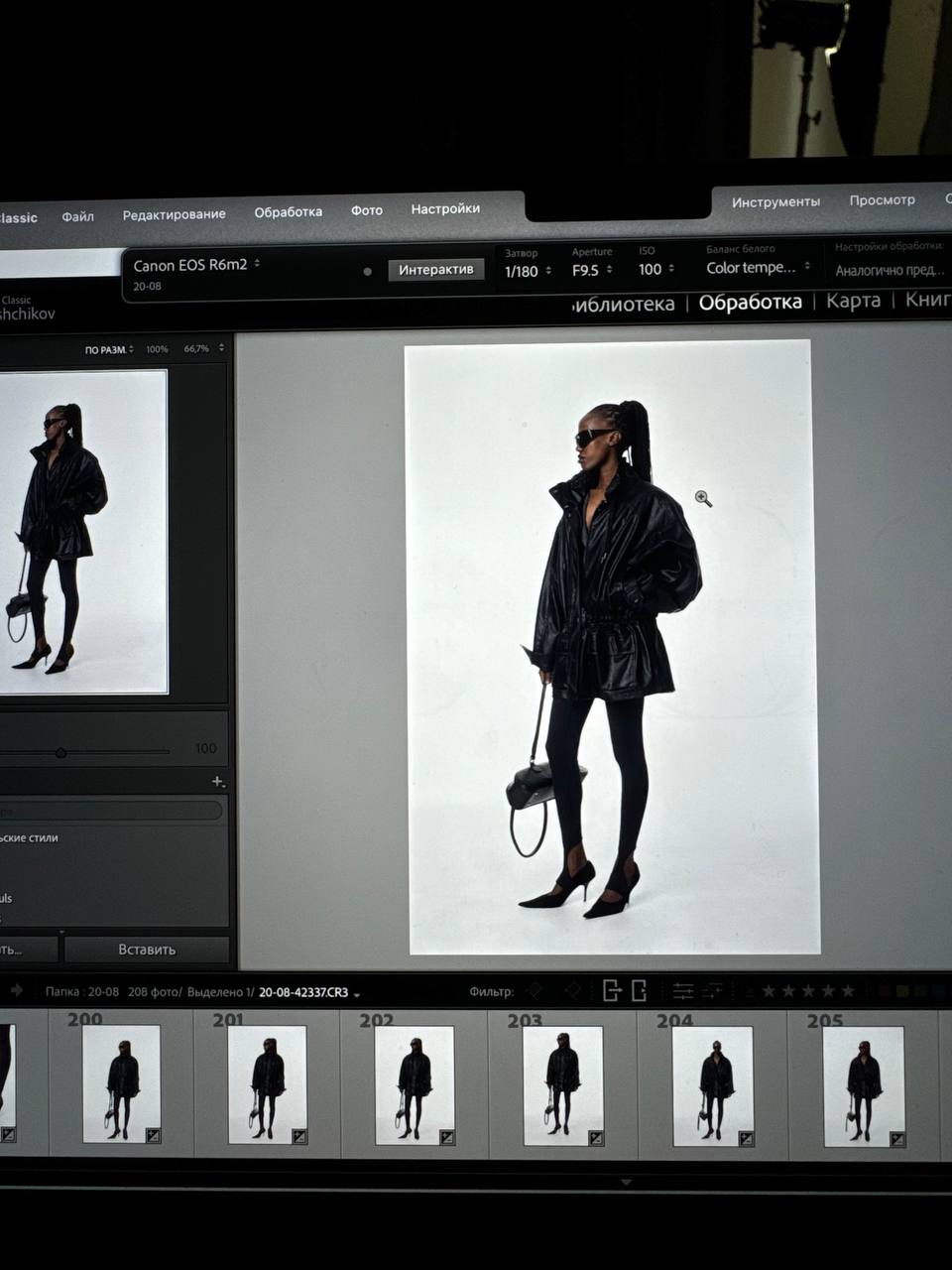Screen dimensions: 952x1270
Task: Click the navigator preview image
Action: coord(83,532)
